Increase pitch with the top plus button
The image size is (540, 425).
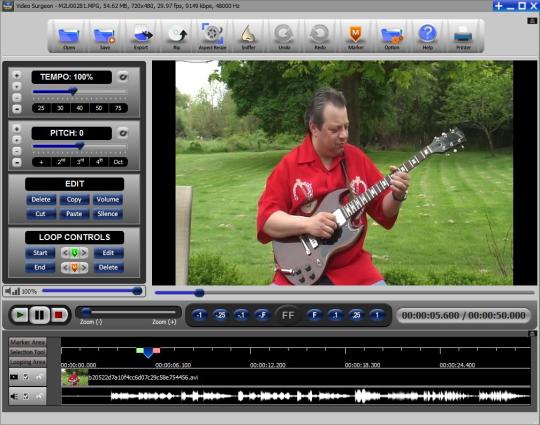(x=17, y=129)
